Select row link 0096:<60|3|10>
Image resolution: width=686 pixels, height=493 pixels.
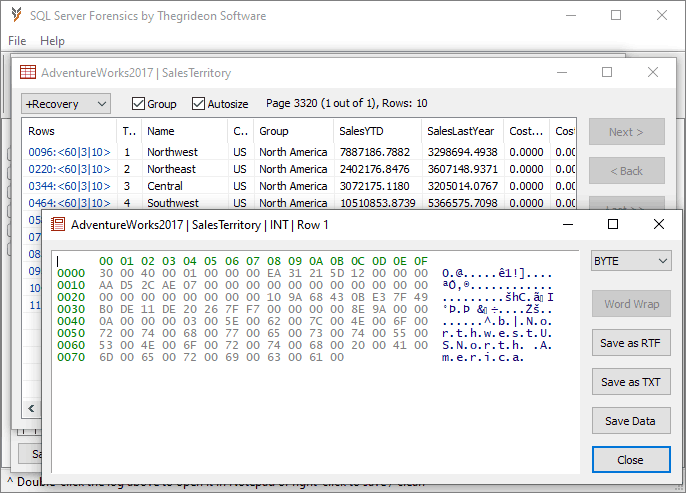[69, 152]
